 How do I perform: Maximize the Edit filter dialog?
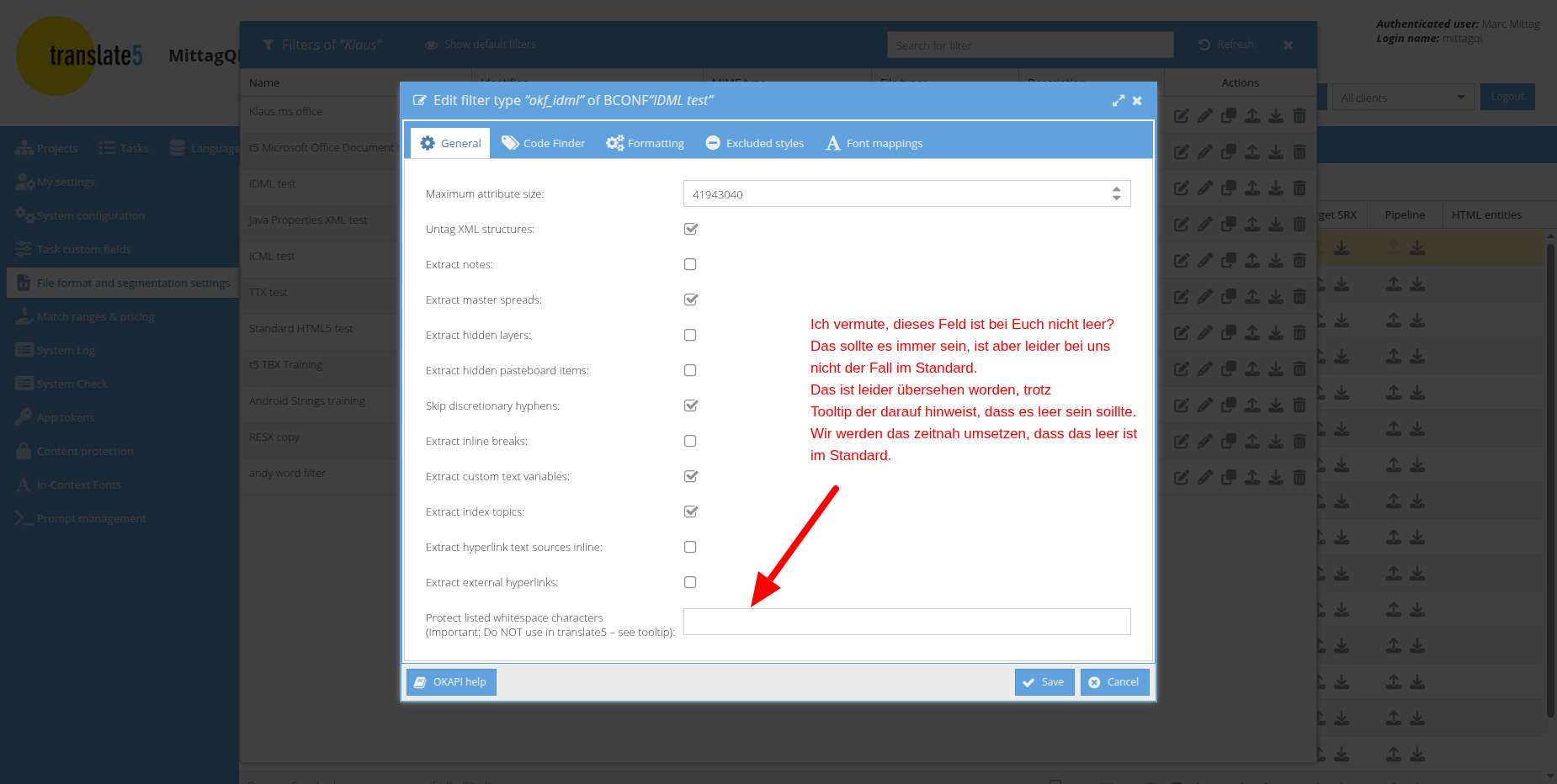click(1118, 101)
